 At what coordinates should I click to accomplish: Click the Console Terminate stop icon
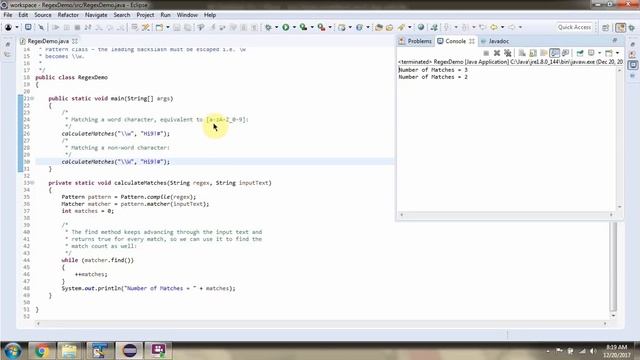(x=486, y=53)
